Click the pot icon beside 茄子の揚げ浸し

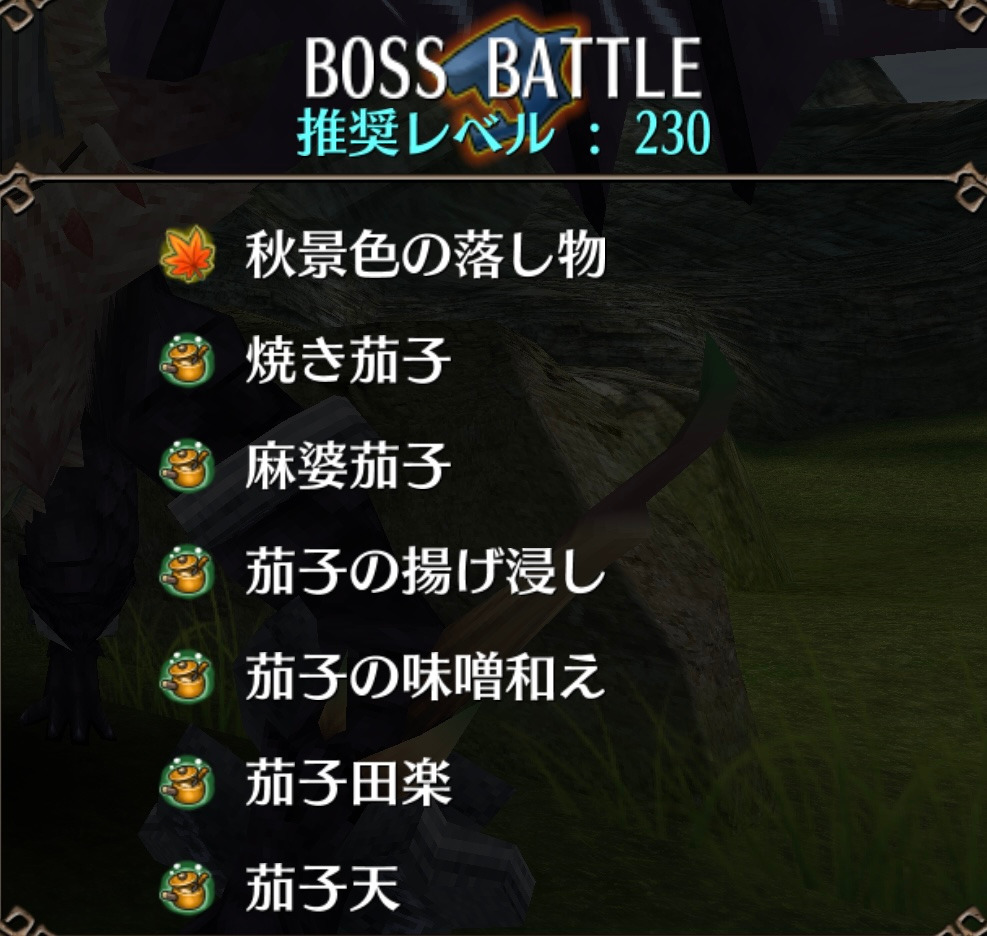(187, 572)
